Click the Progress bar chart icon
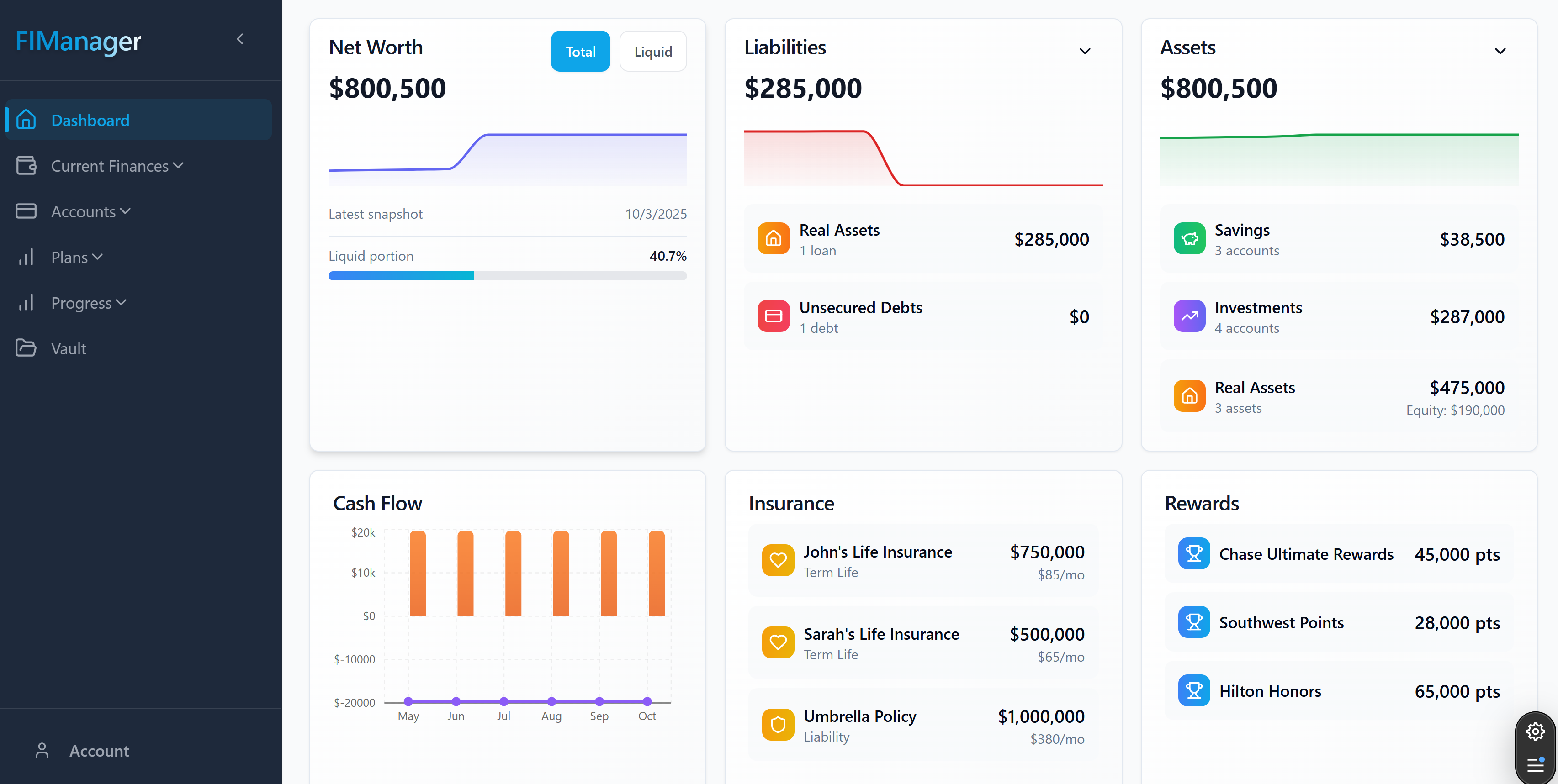 pyautogui.click(x=26, y=302)
